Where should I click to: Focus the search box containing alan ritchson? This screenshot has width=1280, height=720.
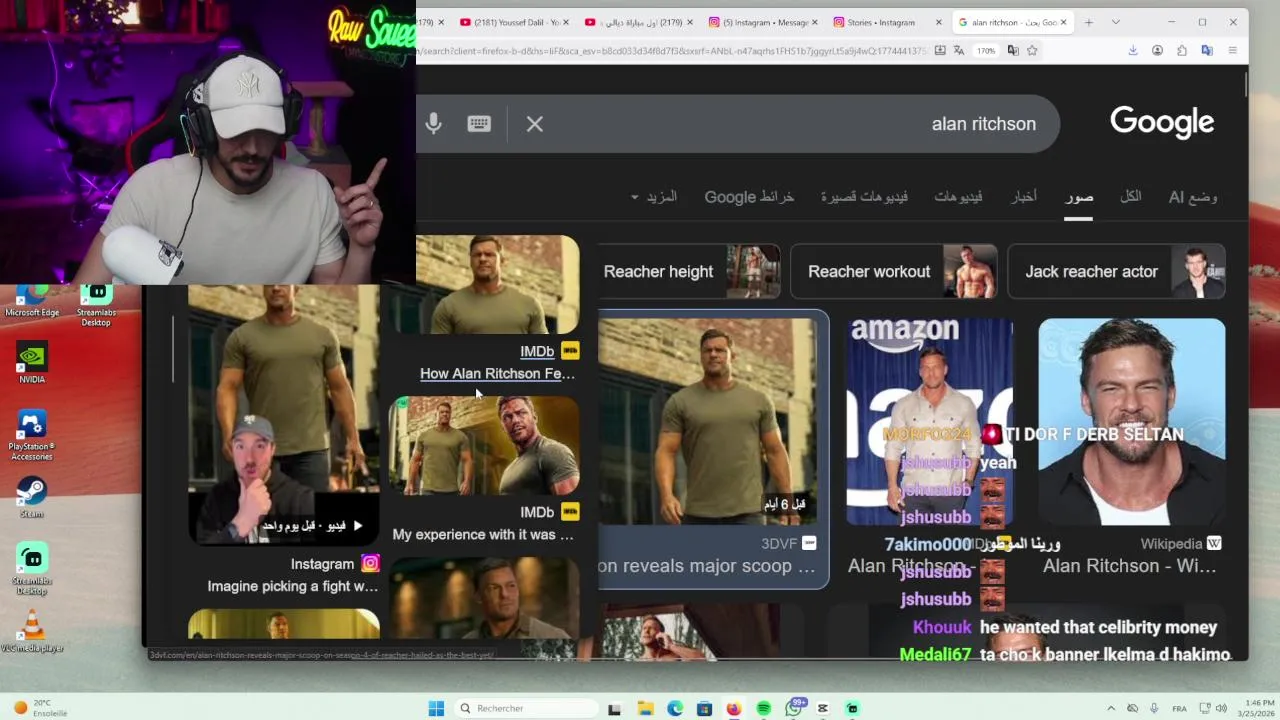pyautogui.click(x=738, y=124)
